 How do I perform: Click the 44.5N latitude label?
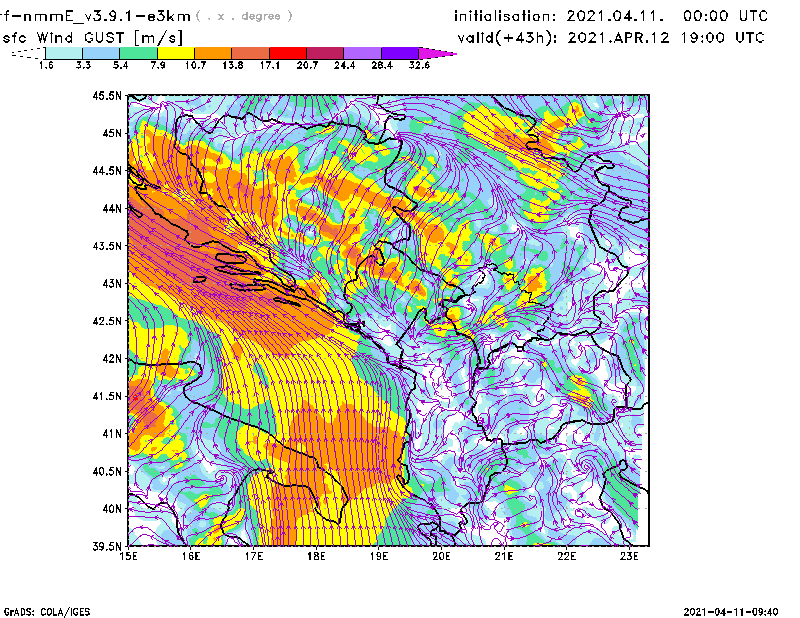click(107, 170)
